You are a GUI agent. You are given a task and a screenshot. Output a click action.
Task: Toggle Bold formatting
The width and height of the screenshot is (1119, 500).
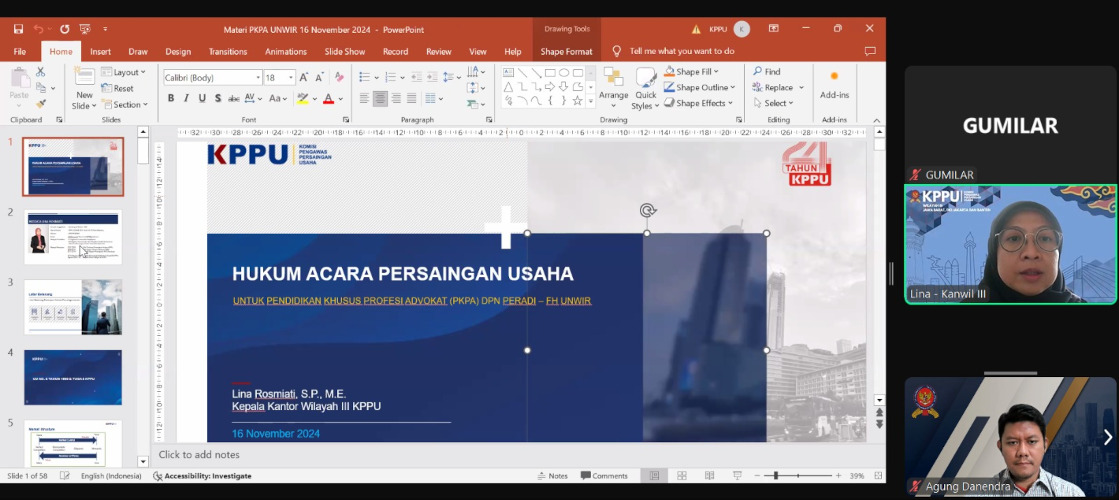pos(171,98)
